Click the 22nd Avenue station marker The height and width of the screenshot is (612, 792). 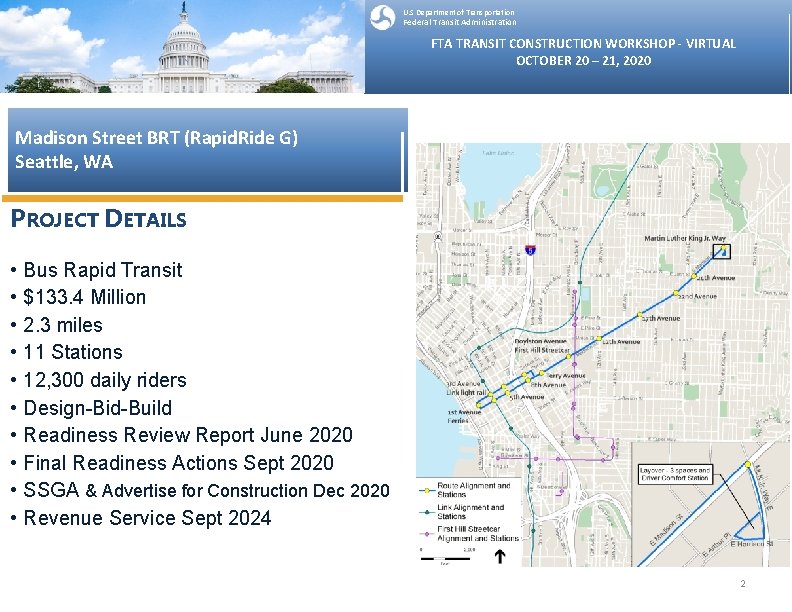675,293
